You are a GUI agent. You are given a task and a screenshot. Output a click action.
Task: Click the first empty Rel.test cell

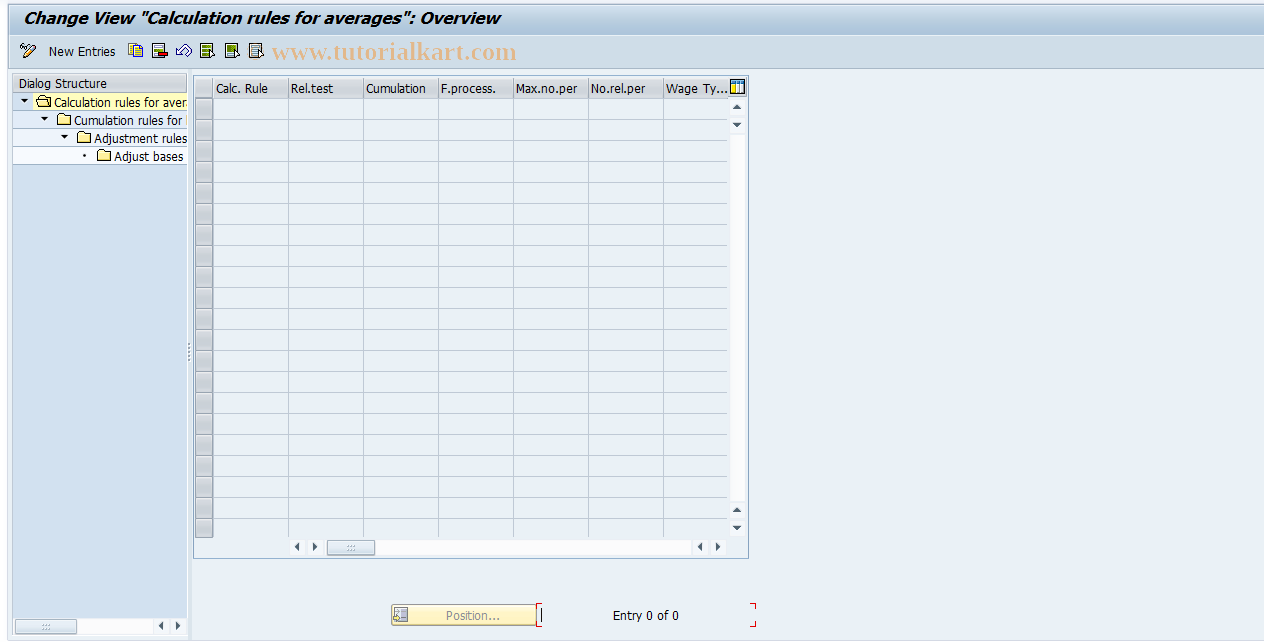[x=326, y=108]
